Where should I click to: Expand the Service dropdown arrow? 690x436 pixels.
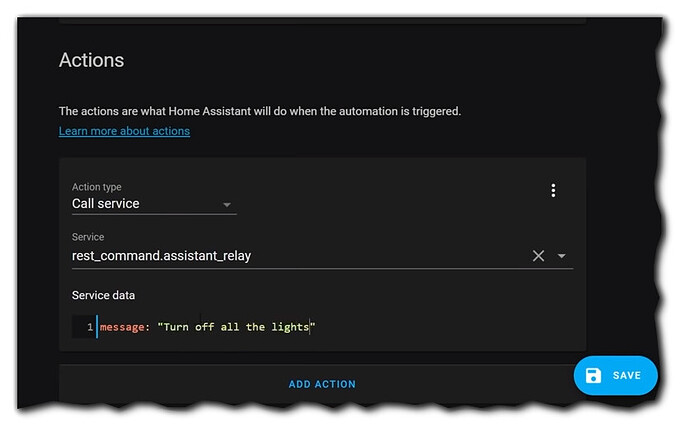562,256
